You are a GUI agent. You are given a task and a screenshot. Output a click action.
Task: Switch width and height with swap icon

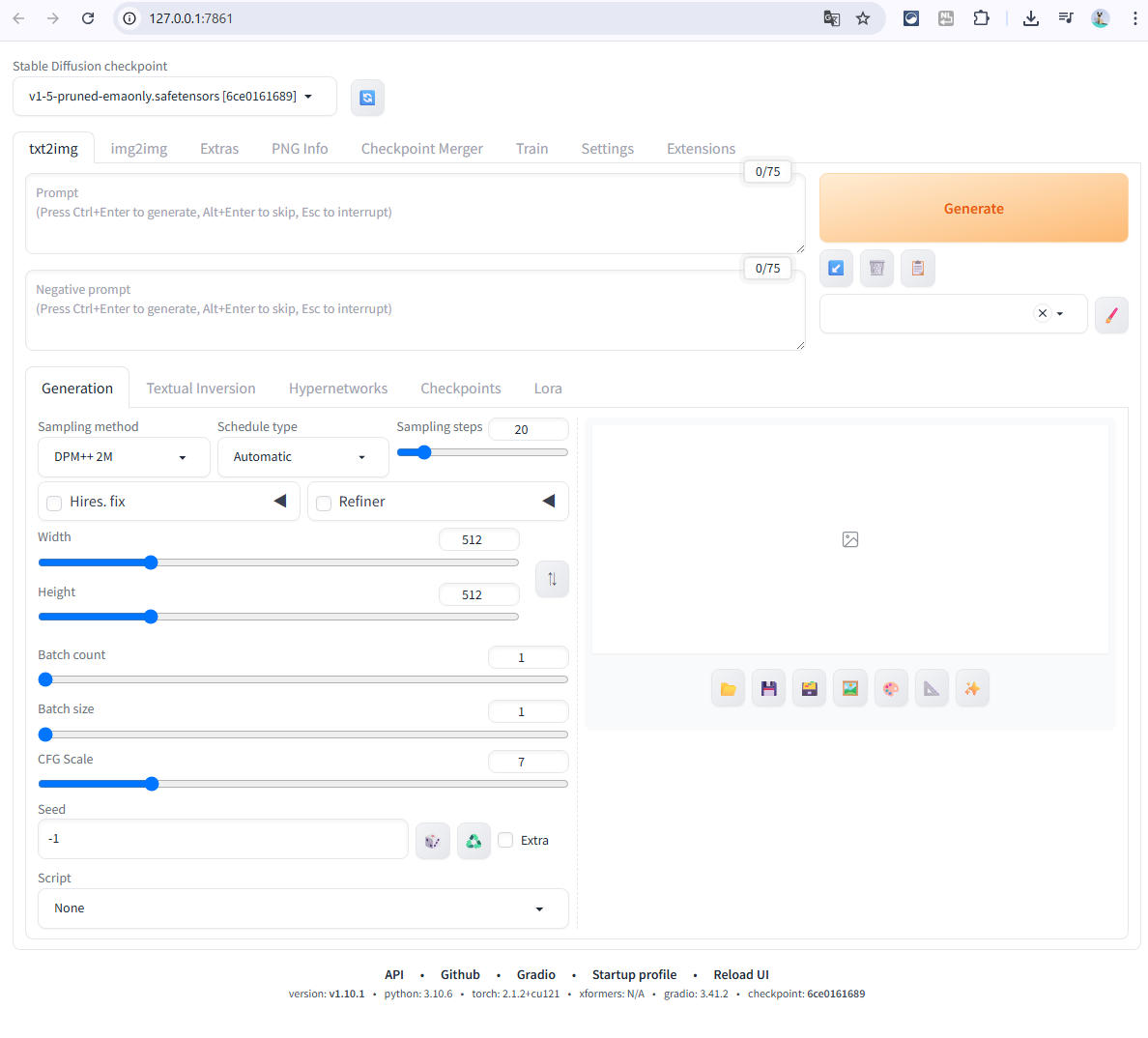tap(552, 579)
